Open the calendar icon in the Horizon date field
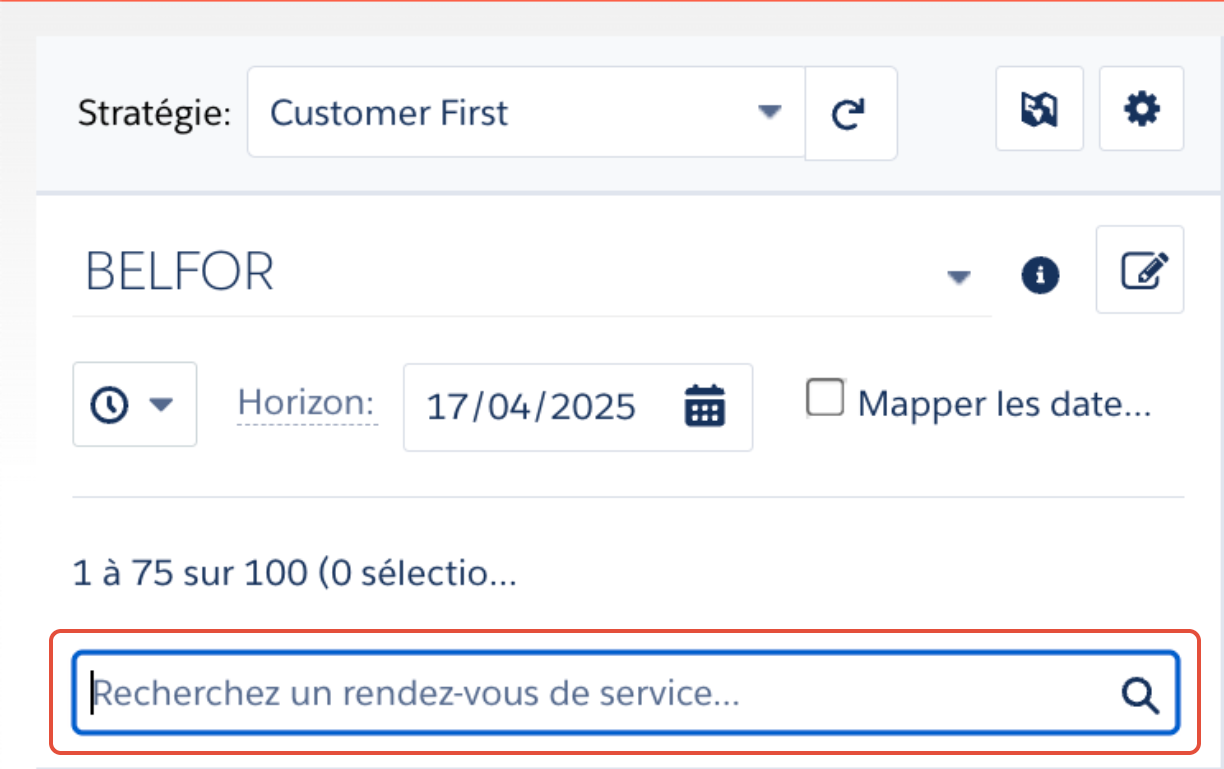Image resolution: width=1224 pixels, height=769 pixels. (704, 406)
